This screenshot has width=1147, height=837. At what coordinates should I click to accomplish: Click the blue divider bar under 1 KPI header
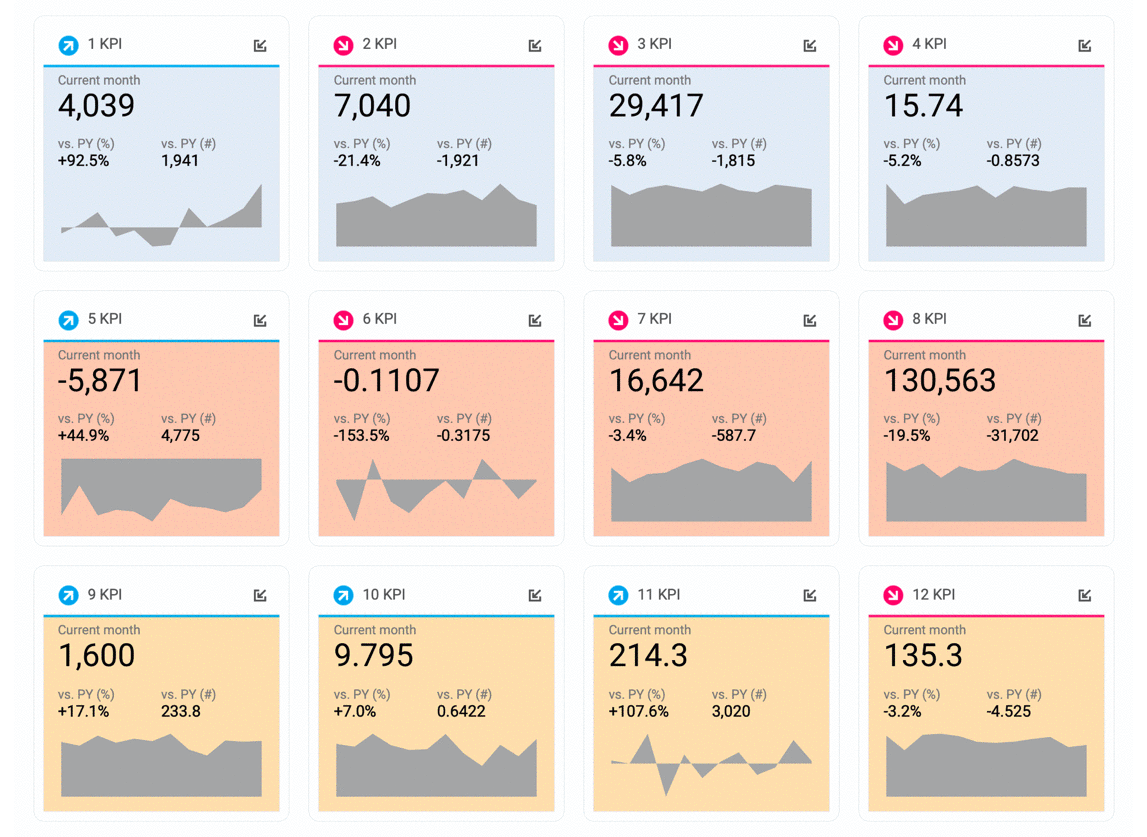pyautogui.click(x=161, y=66)
